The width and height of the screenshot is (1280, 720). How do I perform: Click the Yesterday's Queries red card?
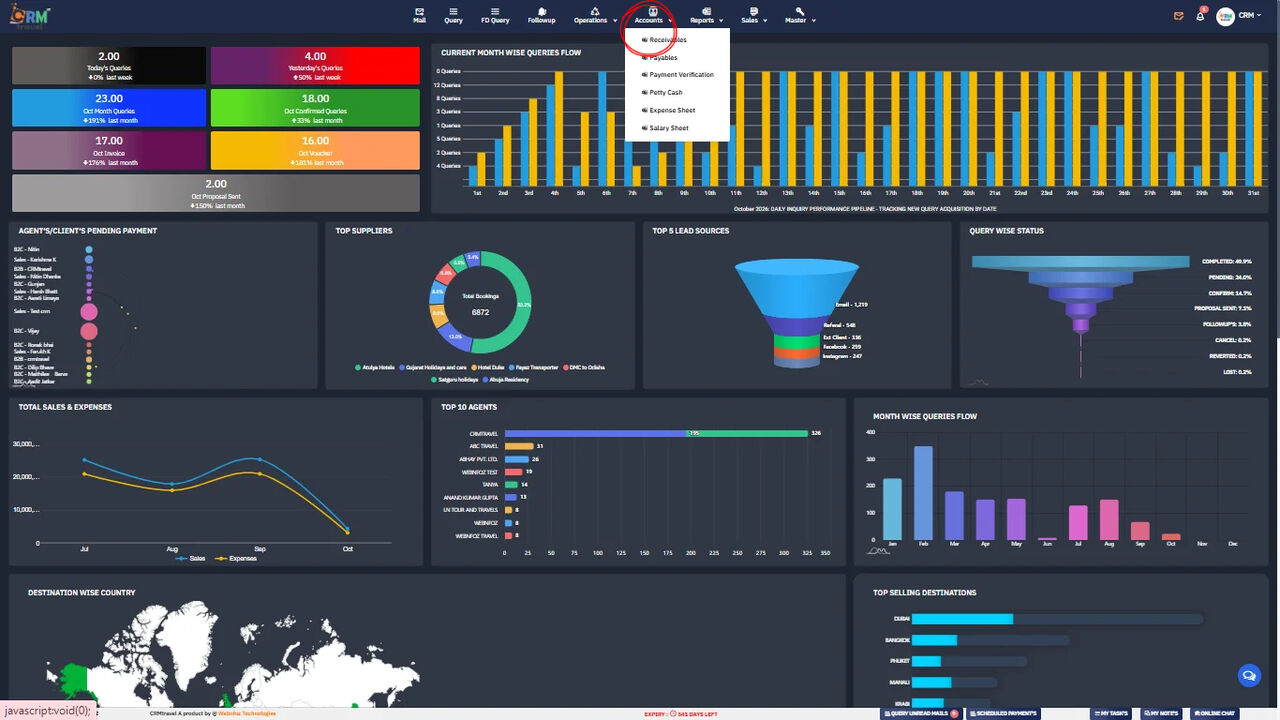click(x=315, y=65)
